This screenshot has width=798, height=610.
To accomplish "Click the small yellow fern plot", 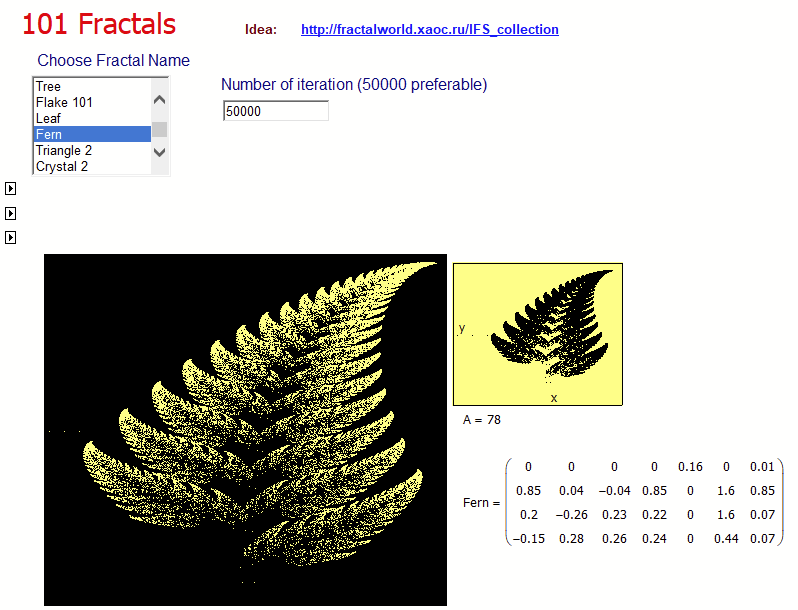I will pyautogui.click(x=537, y=334).
